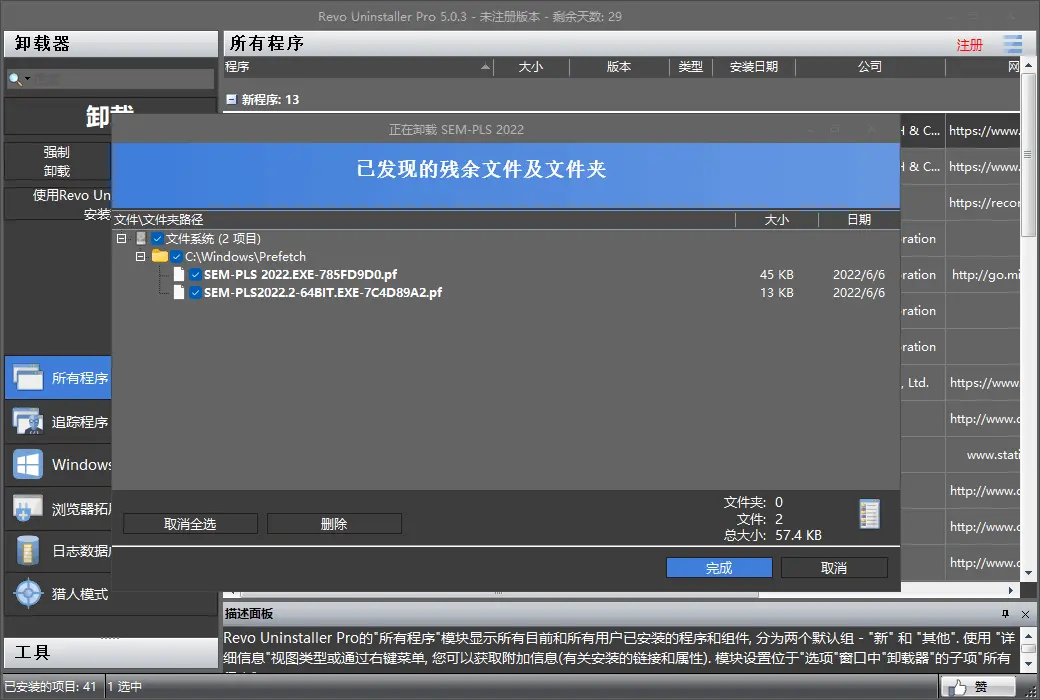Click the 已安装的项目: 41 status entry
The width and height of the screenshot is (1040, 700).
pyautogui.click(x=50, y=687)
